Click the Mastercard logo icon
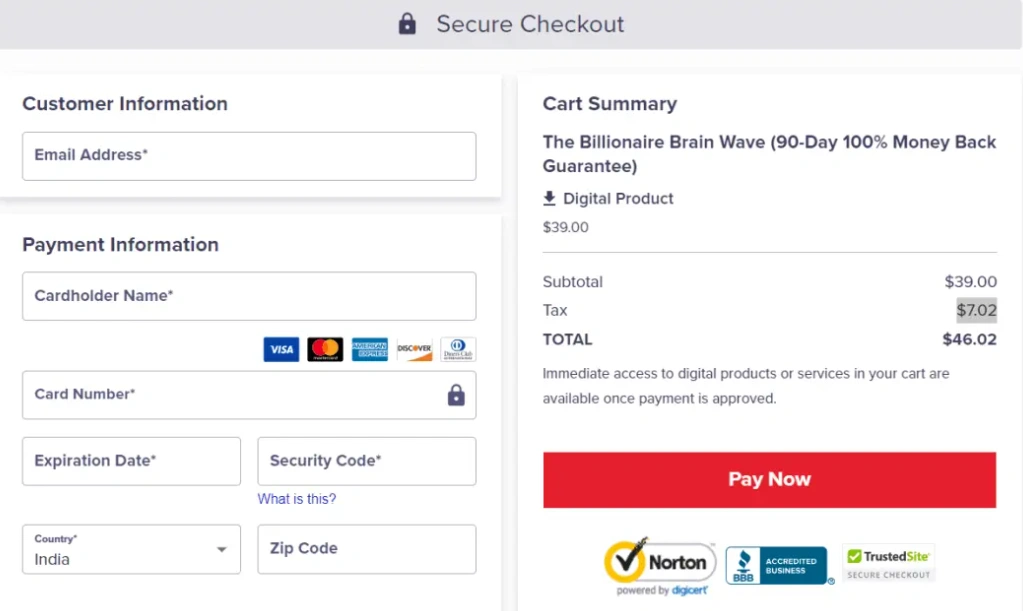Image resolution: width=1023 pixels, height=611 pixels. click(325, 349)
